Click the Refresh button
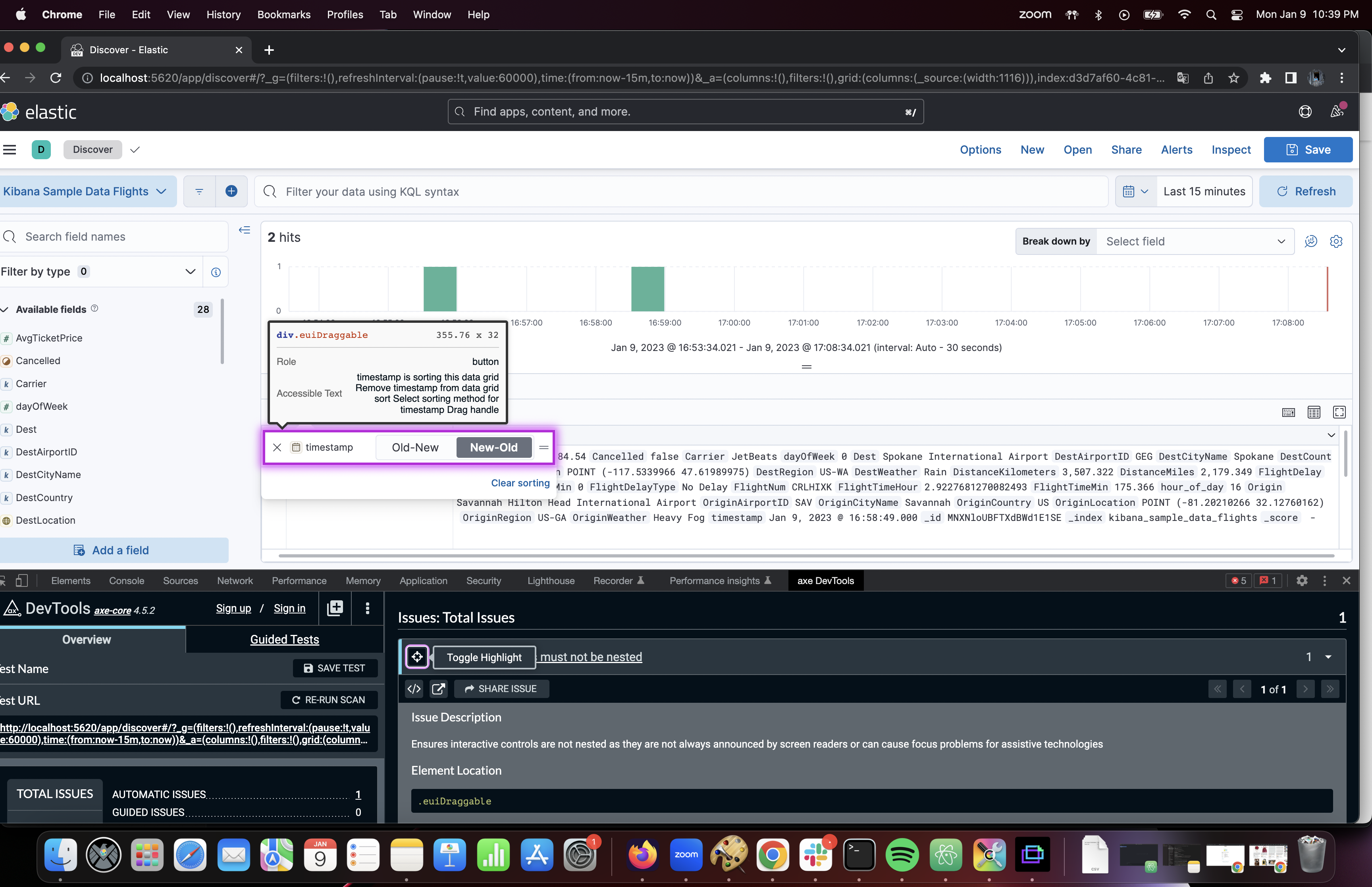Screen dimensions: 1372x887 tap(1305, 191)
